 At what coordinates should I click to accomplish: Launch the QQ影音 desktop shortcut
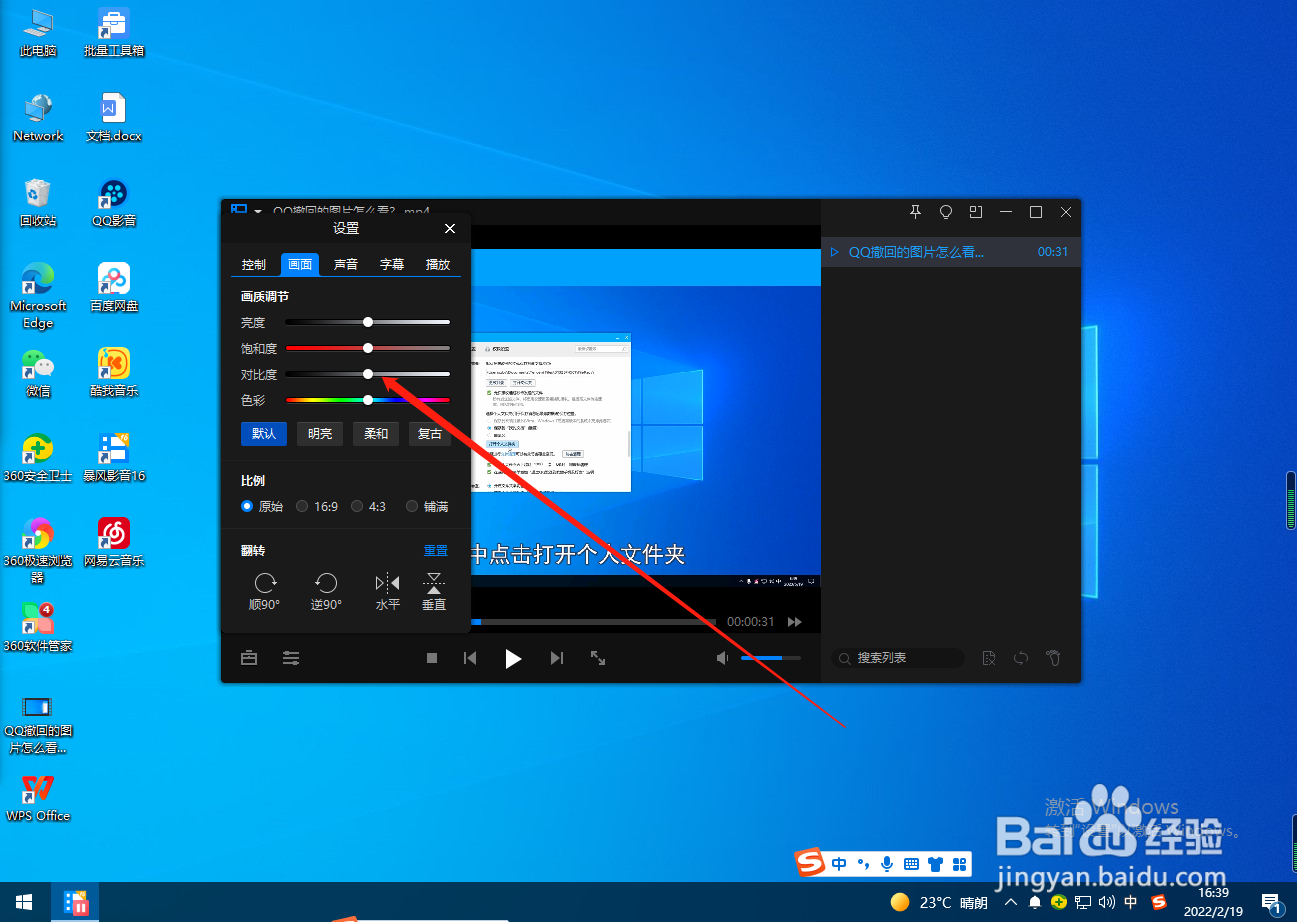114,202
